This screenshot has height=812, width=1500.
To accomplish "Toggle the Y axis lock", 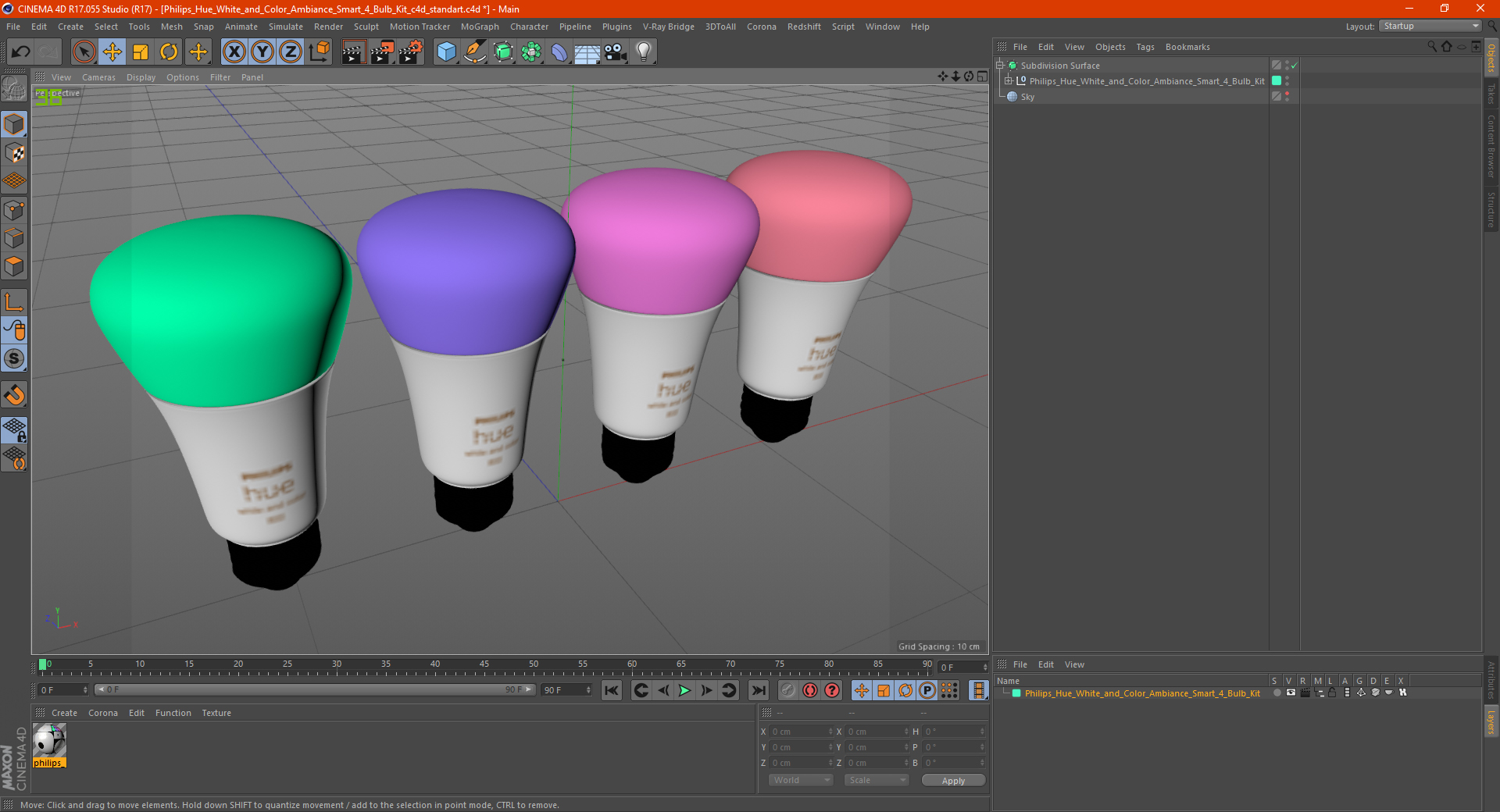I will [262, 52].
